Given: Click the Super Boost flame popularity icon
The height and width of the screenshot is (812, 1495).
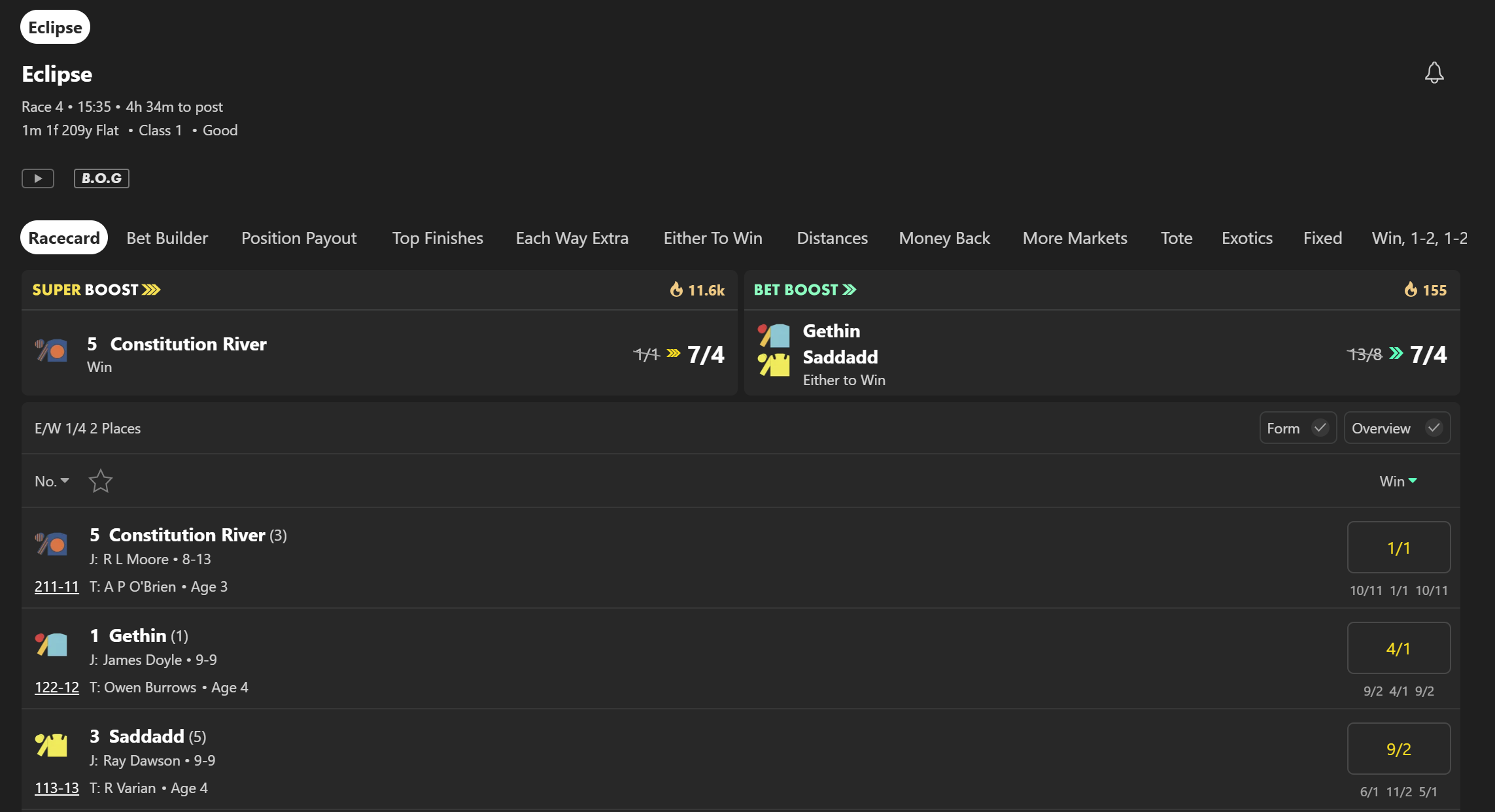Looking at the screenshot, I should [x=676, y=289].
